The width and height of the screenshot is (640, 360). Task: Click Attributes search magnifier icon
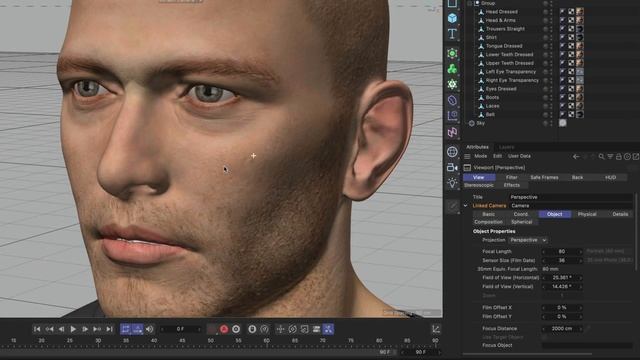[601, 156]
